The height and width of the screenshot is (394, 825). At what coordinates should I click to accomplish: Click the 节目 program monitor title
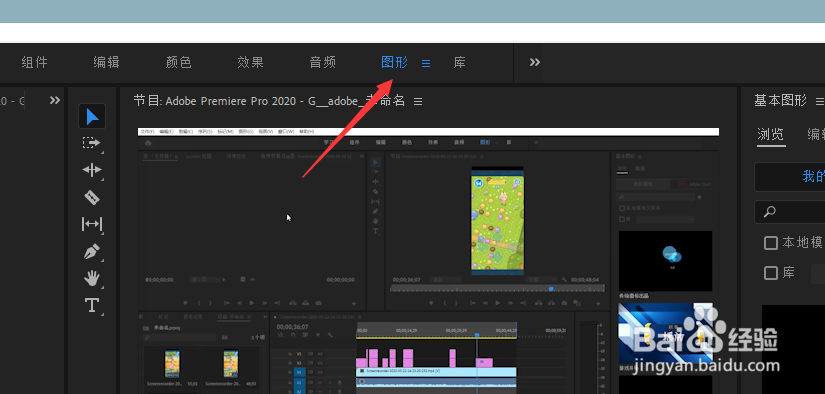pyautogui.click(x=269, y=101)
